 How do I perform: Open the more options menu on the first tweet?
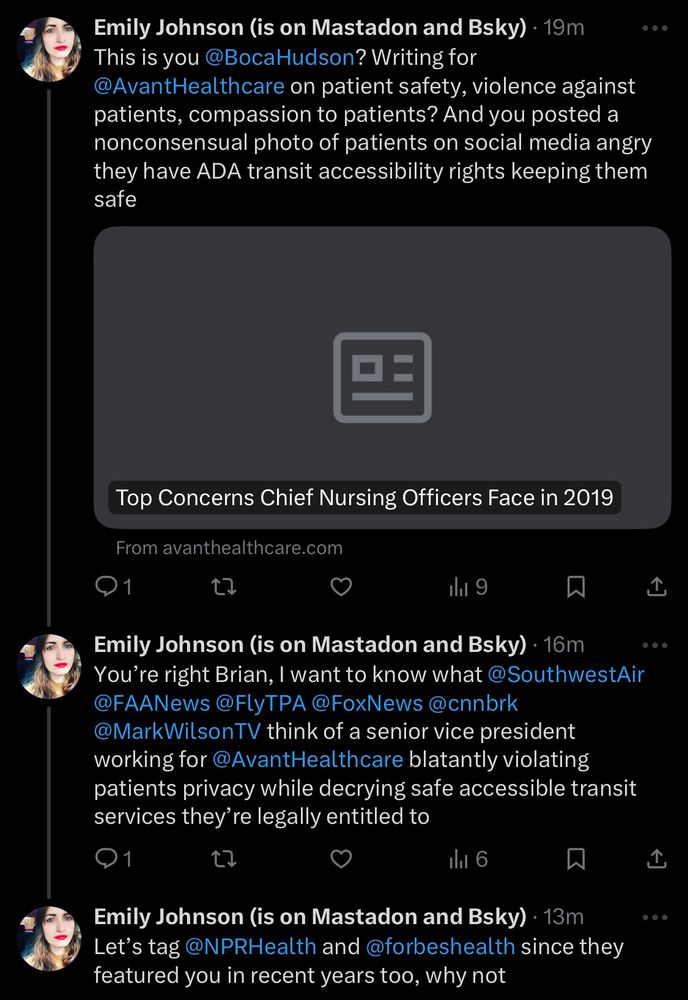click(657, 27)
